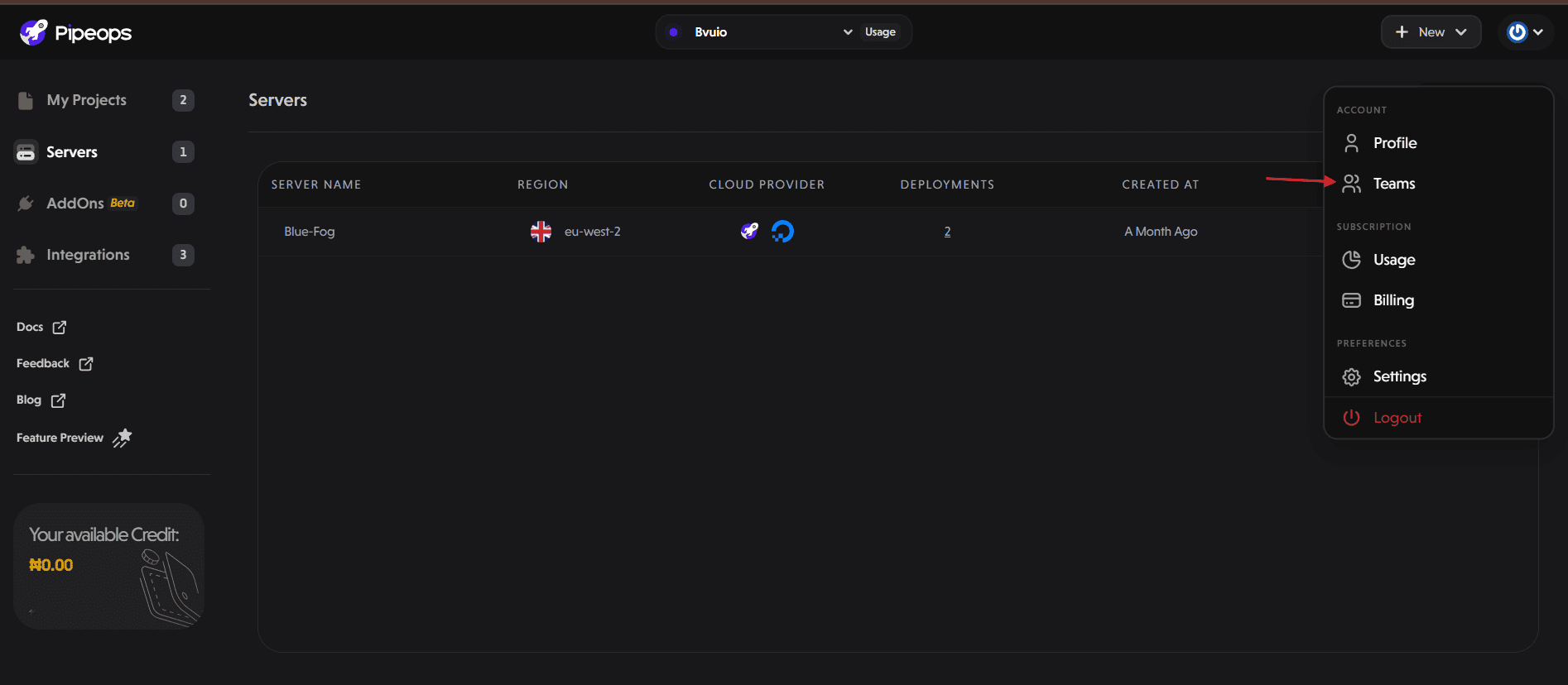Click the Integrations count badge 3
This screenshot has width=1568, height=685.
pos(183,255)
